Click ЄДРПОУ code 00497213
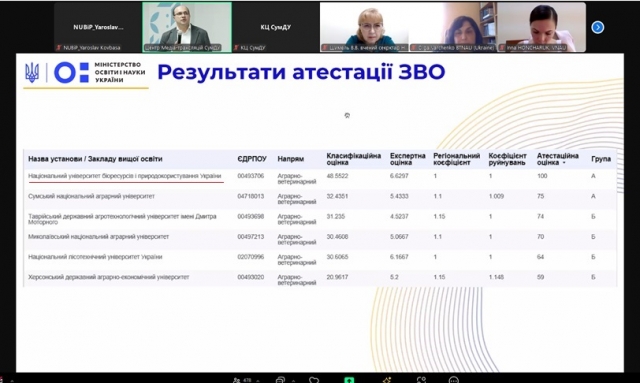Image resolution: width=640 pixels, height=383 pixels. coord(251,237)
